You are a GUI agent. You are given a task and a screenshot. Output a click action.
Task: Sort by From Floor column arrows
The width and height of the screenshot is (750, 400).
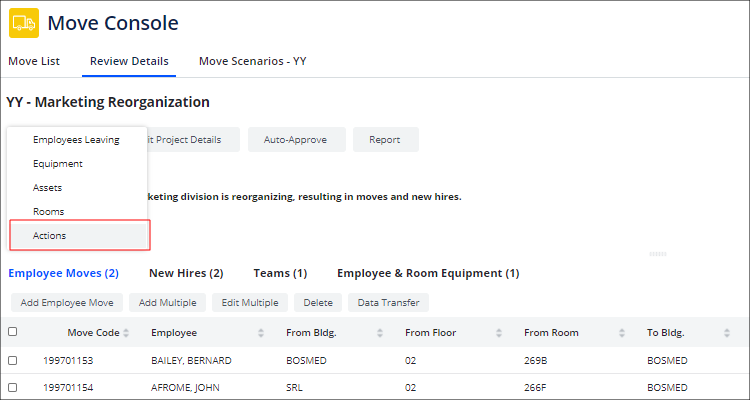click(500, 333)
